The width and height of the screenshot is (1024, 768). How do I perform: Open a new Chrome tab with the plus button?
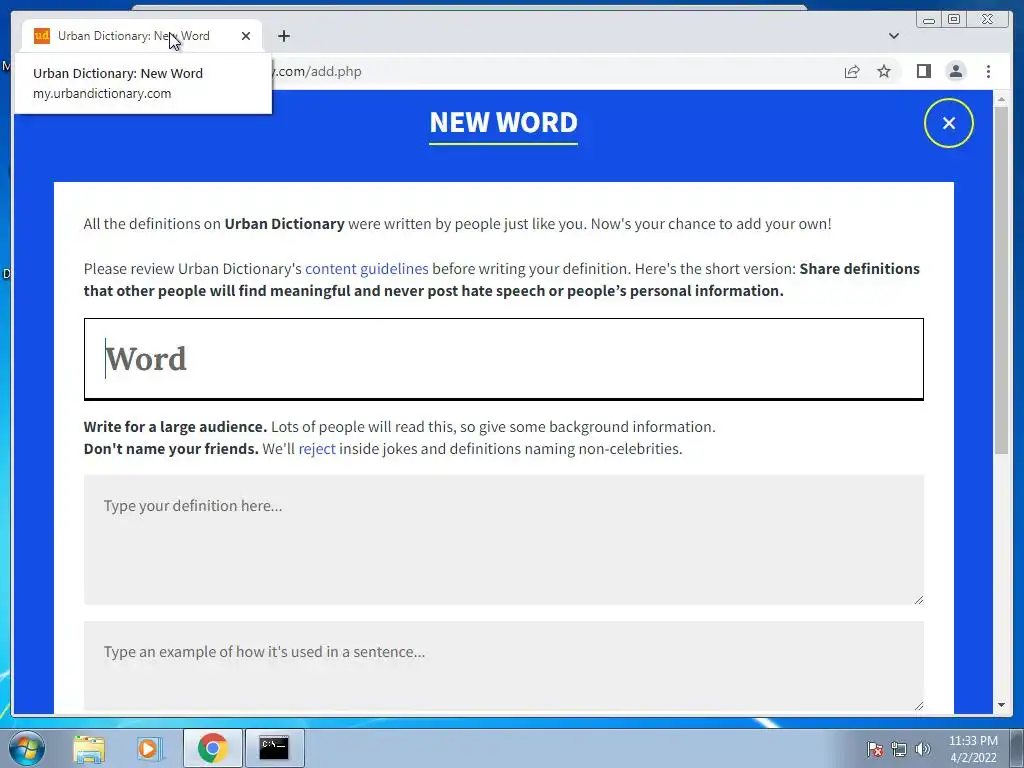point(283,36)
